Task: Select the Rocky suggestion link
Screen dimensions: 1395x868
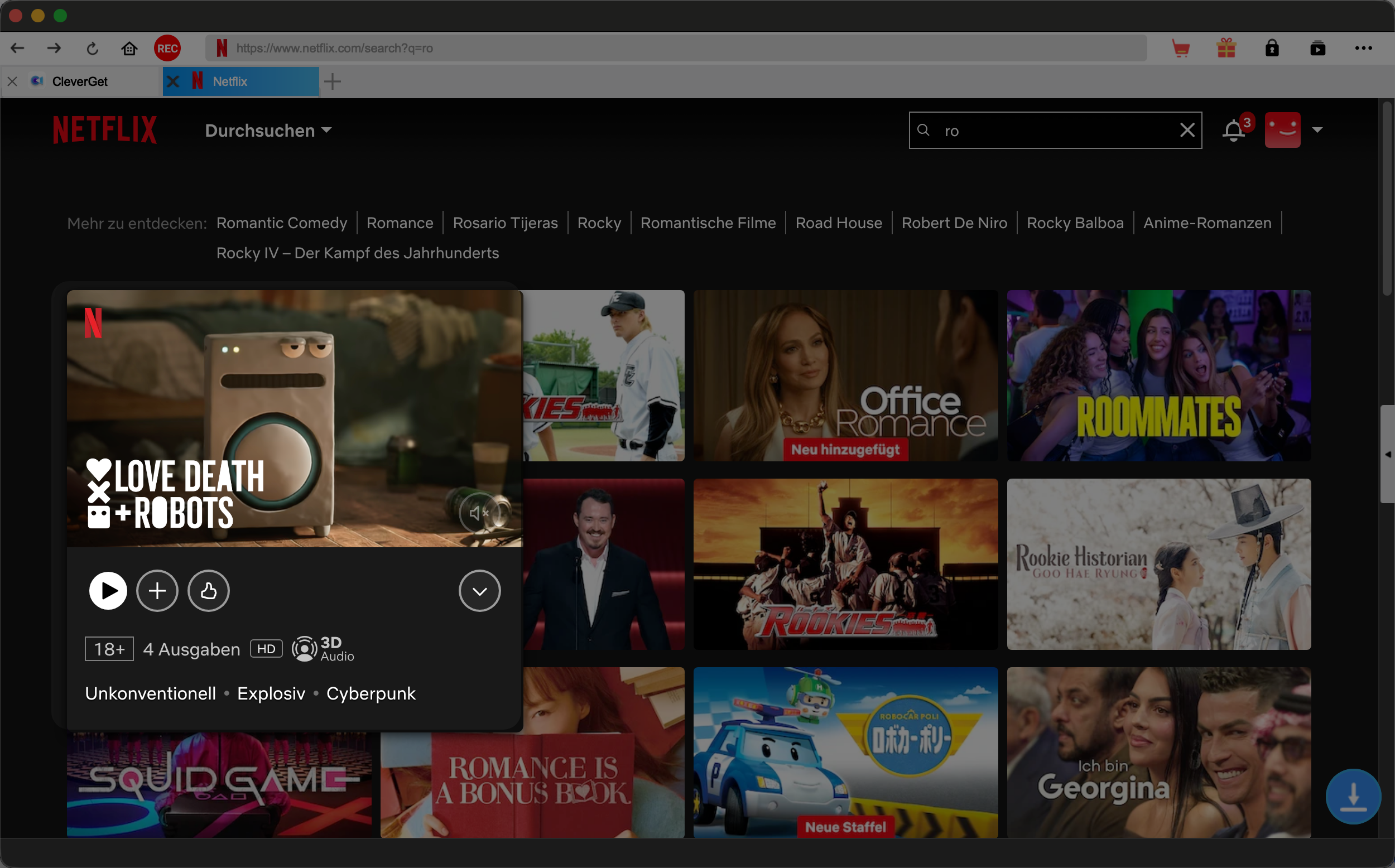Action: point(599,223)
